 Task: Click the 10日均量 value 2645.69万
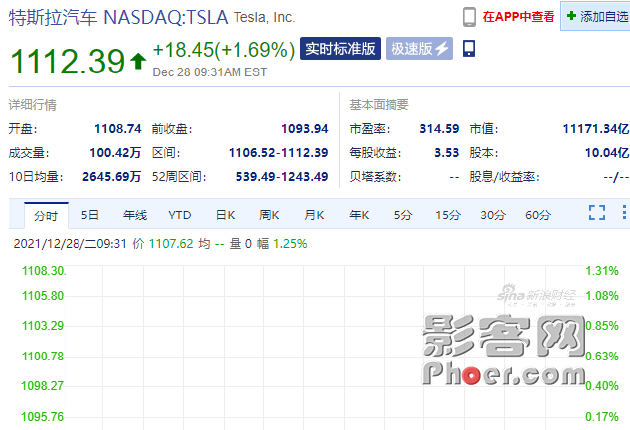[x=112, y=176]
